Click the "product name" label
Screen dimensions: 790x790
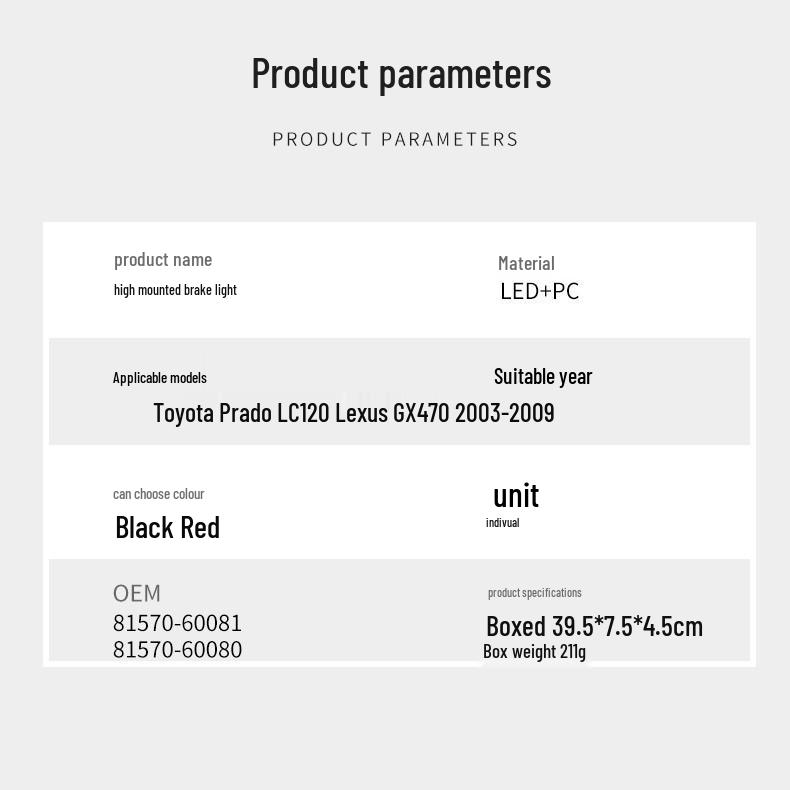click(x=163, y=260)
